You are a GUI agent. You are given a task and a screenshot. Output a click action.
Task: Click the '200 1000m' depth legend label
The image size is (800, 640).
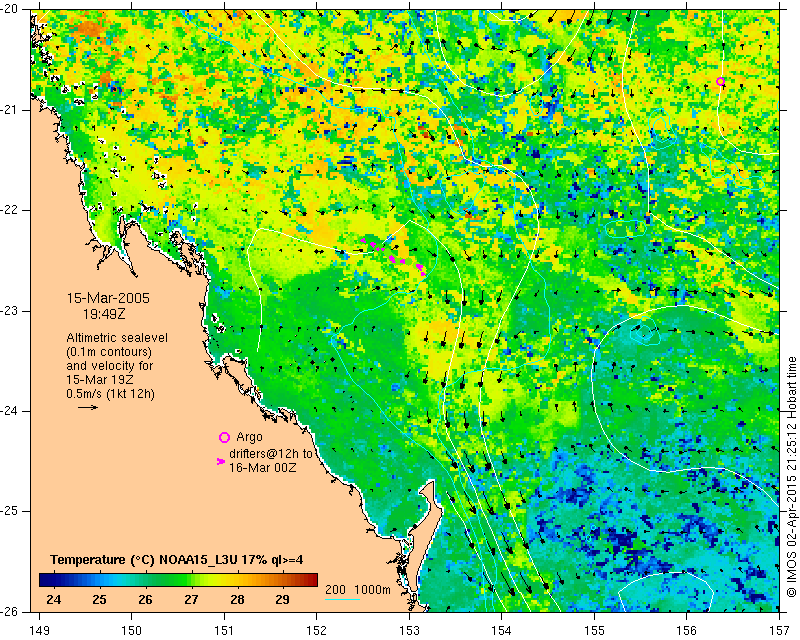[x=358, y=589]
